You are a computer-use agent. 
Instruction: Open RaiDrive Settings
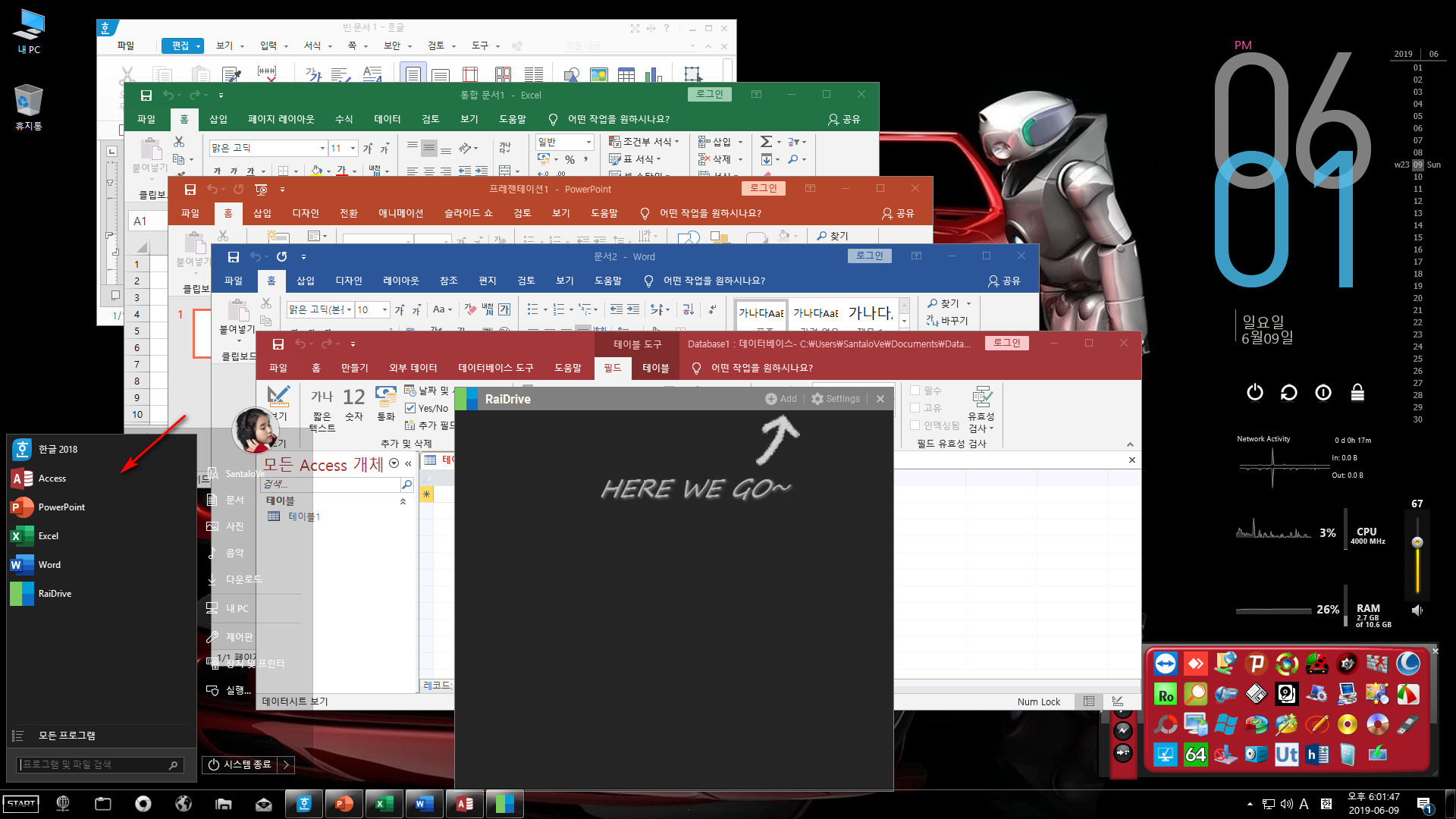(x=836, y=399)
